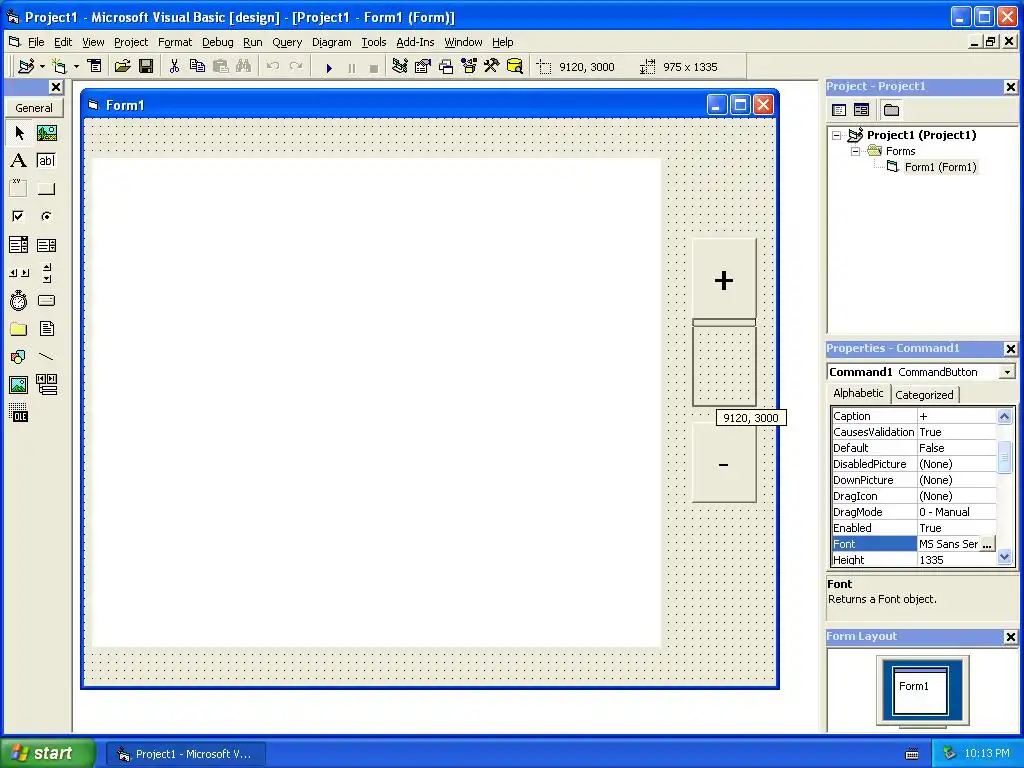The height and width of the screenshot is (768, 1024).
Task: Select the DirListBox folder control tool
Action: [19, 328]
